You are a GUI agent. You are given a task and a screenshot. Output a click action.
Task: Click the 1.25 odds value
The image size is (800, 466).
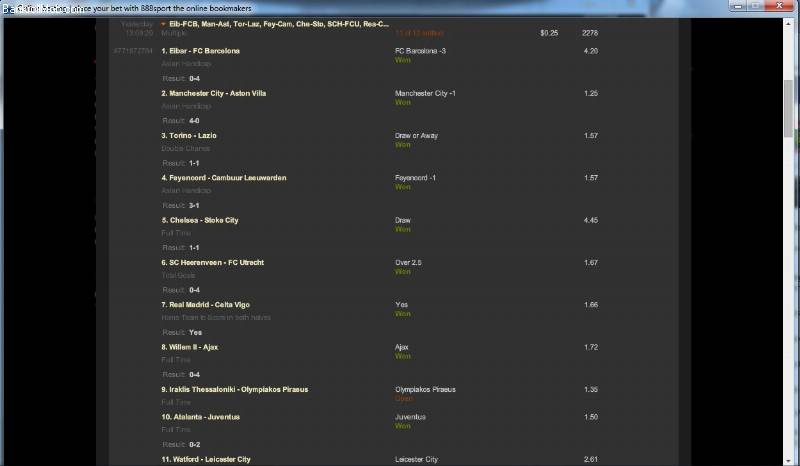pyautogui.click(x=591, y=93)
